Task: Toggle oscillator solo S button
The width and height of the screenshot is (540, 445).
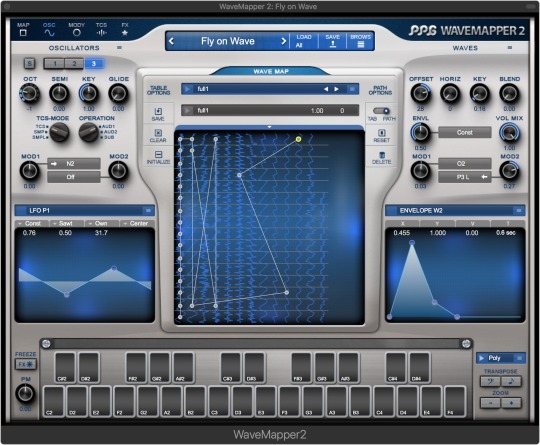Action: point(30,63)
